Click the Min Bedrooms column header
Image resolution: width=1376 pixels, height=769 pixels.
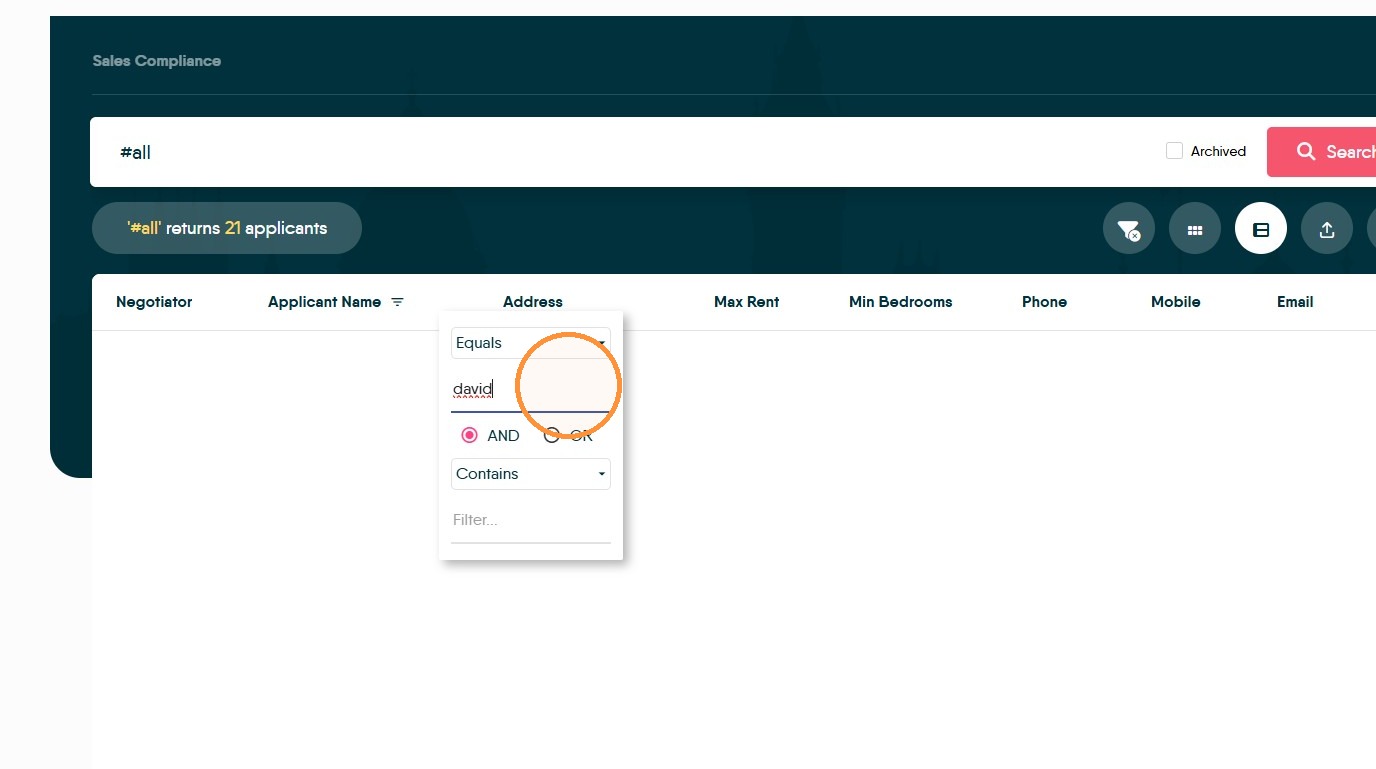900,302
